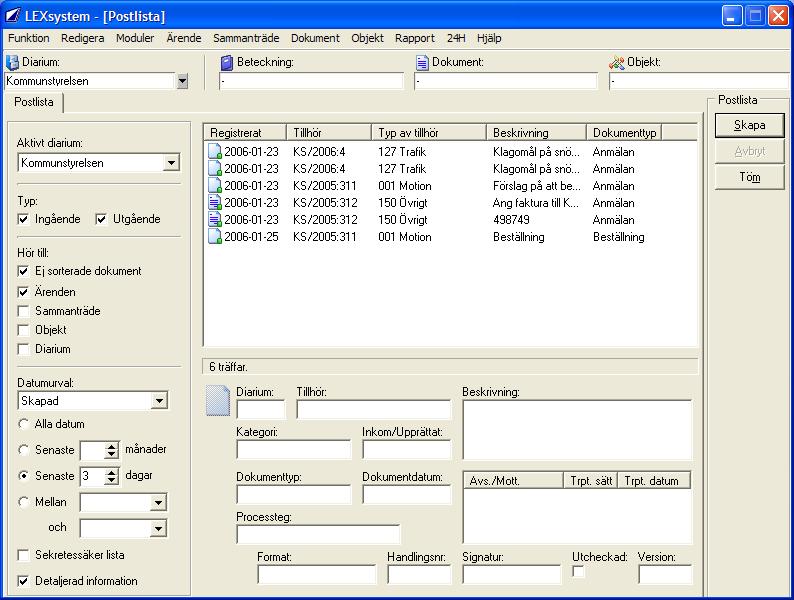Image resolution: width=794 pixels, height=600 pixels.
Task: Click the Beskrivning text area
Action: tap(577, 430)
